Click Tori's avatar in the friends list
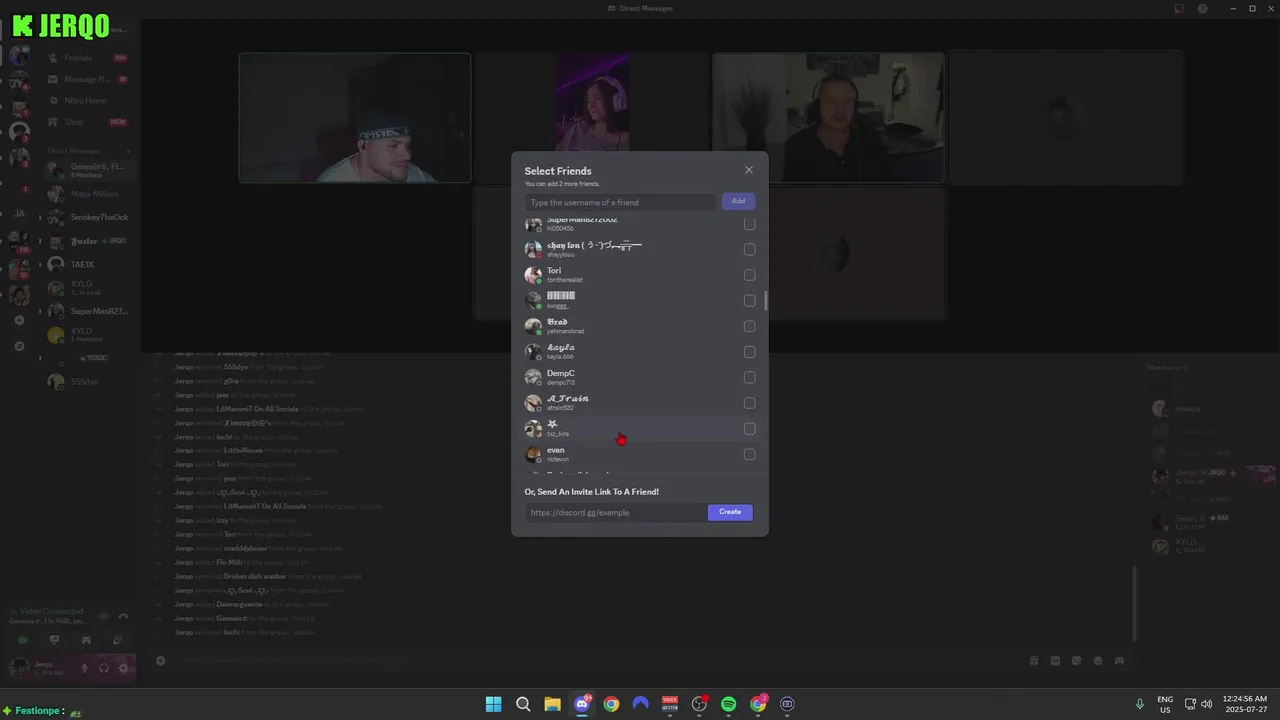This screenshot has width=1280, height=720. [533, 275]
